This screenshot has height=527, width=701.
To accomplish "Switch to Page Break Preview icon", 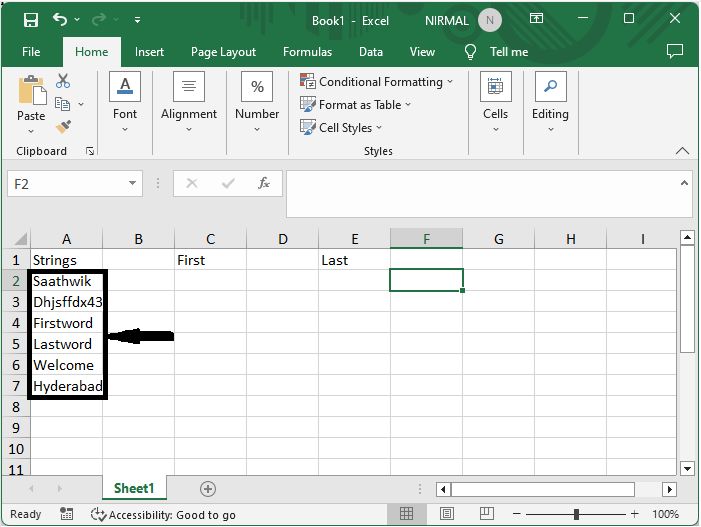I will tap(486, 514).
